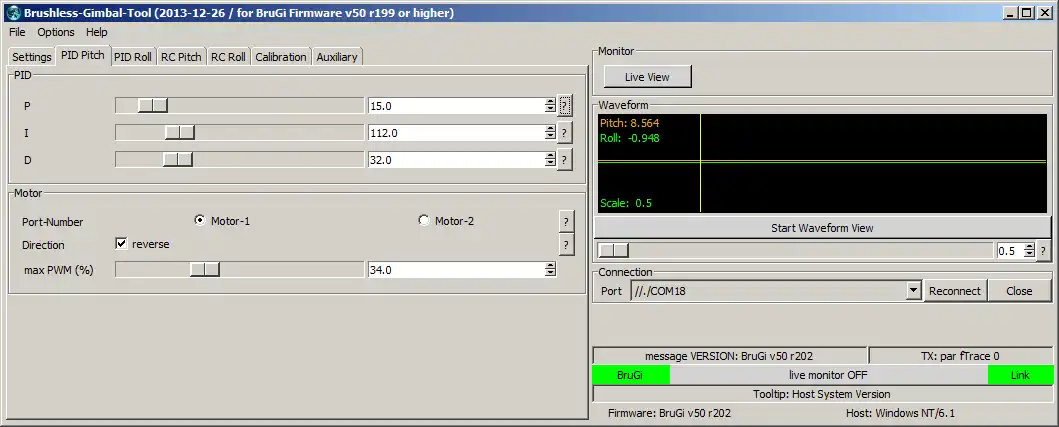Click the Live View button

click(647, 77)
